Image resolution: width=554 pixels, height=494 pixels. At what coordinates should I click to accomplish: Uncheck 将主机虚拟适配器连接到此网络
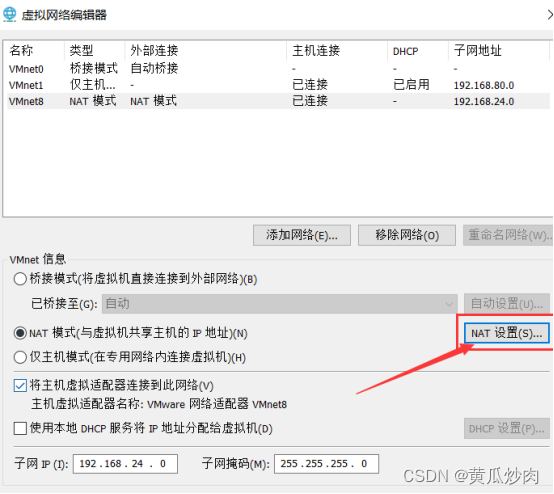pyautogui.click(x=20, y=386)
